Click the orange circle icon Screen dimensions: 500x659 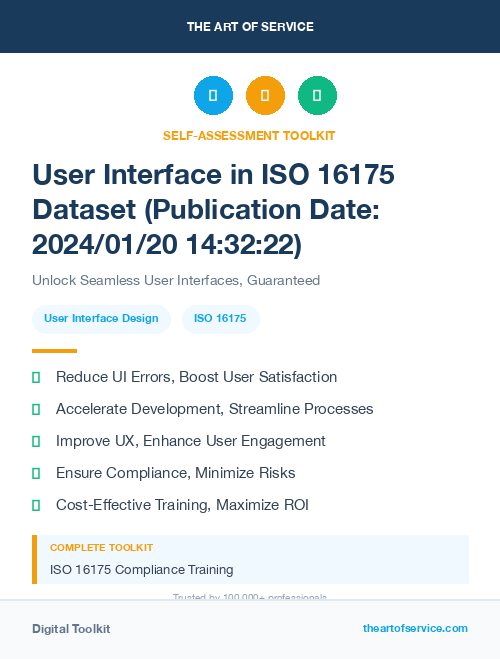coord(265,95)
